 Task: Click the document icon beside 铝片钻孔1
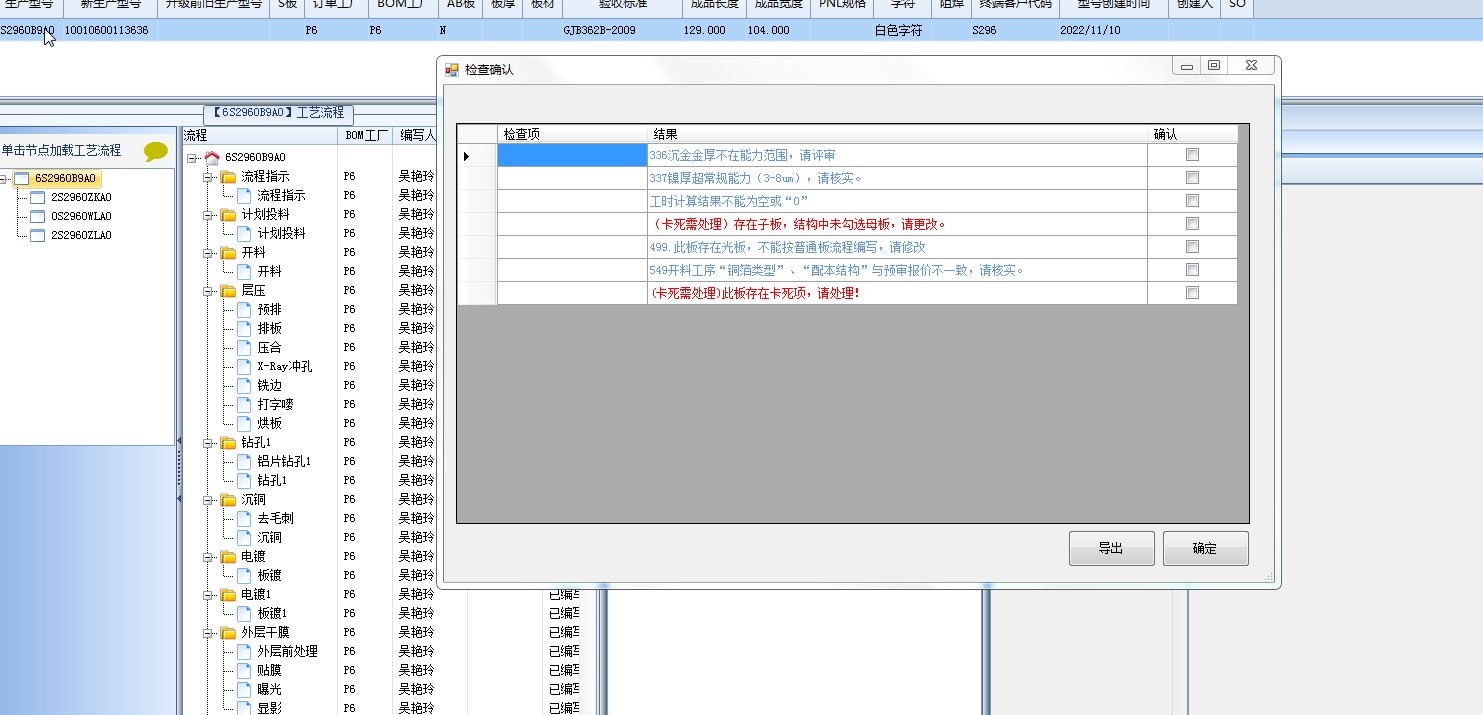click(244, 461)
